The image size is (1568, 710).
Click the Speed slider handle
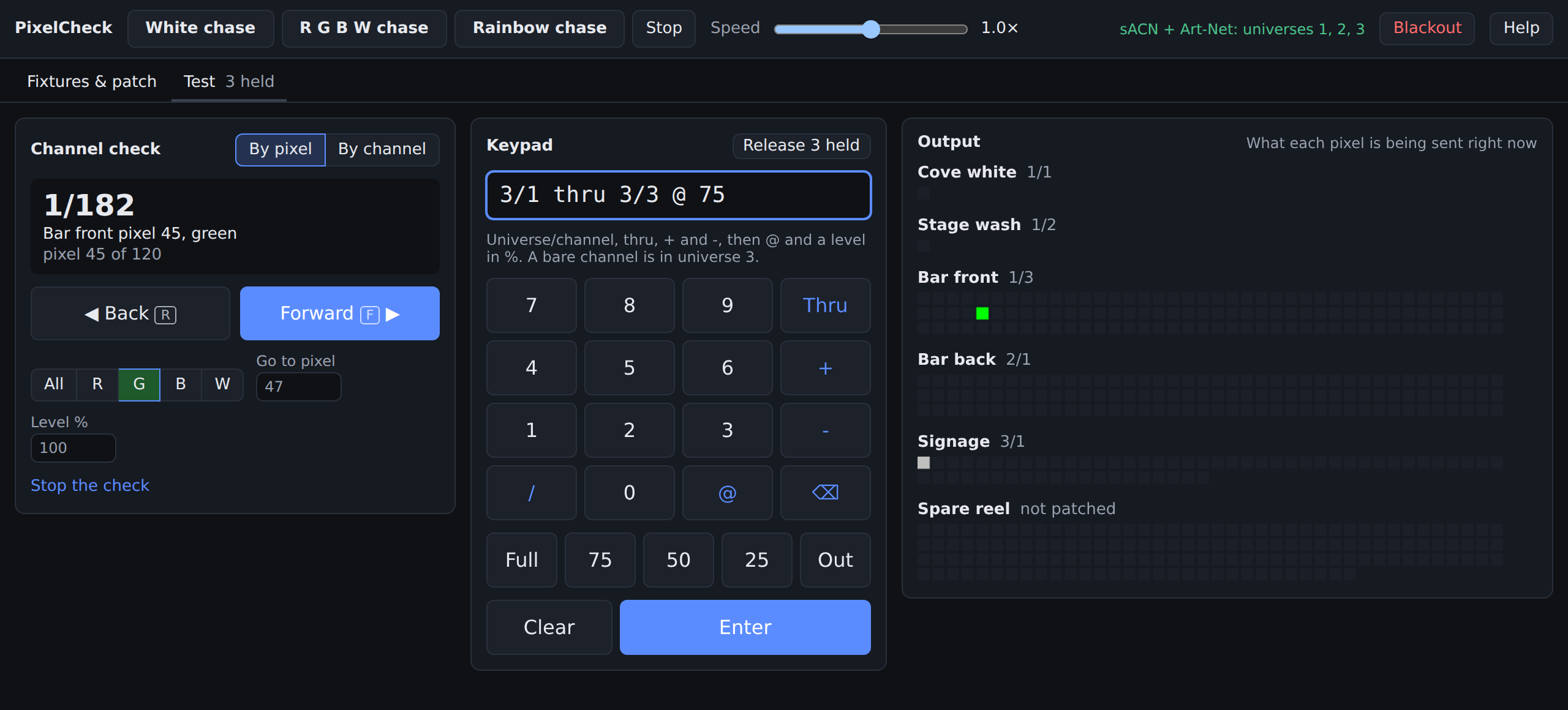[871, 29]
